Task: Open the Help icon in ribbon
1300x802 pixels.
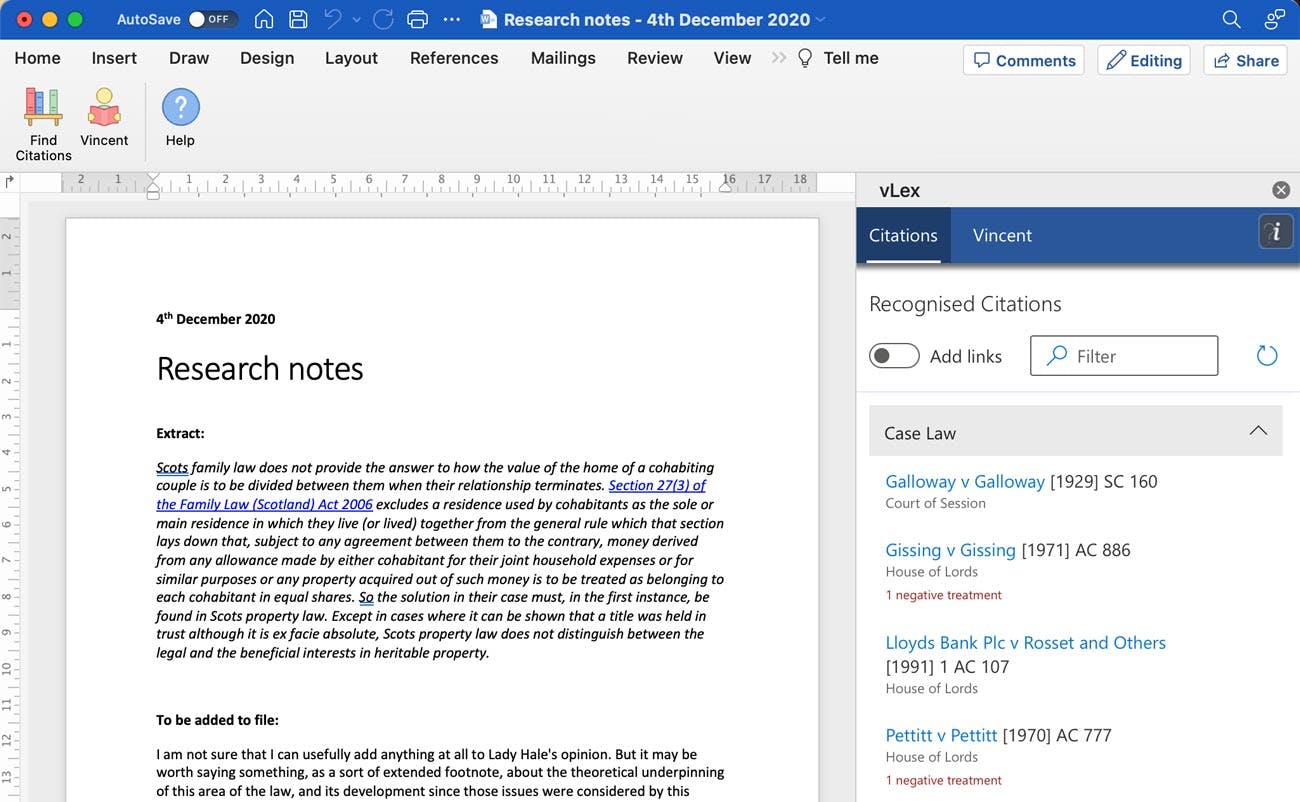Action: (x=180, y=118)
